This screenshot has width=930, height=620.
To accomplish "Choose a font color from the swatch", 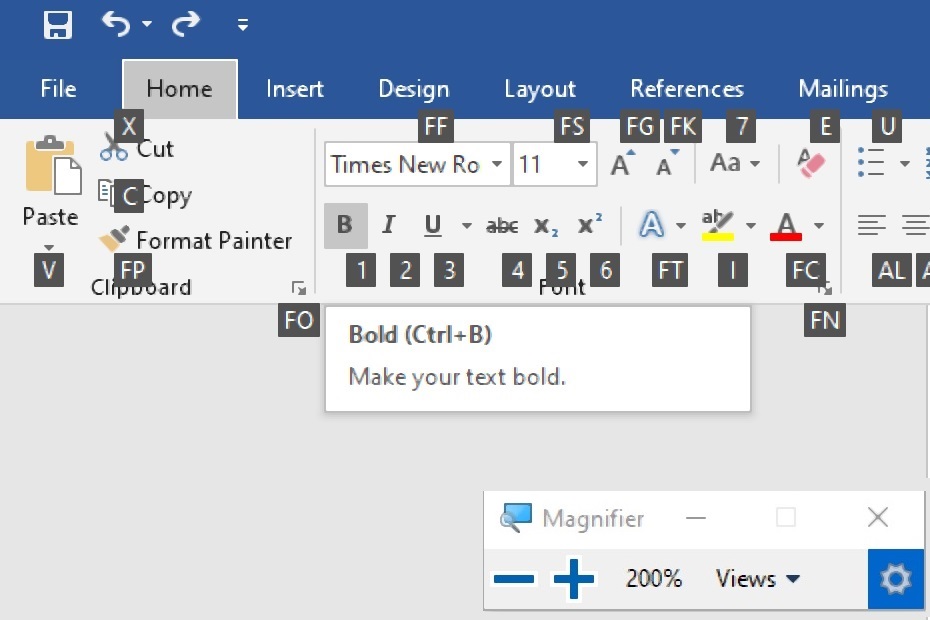I will click(x=787, y=226).
